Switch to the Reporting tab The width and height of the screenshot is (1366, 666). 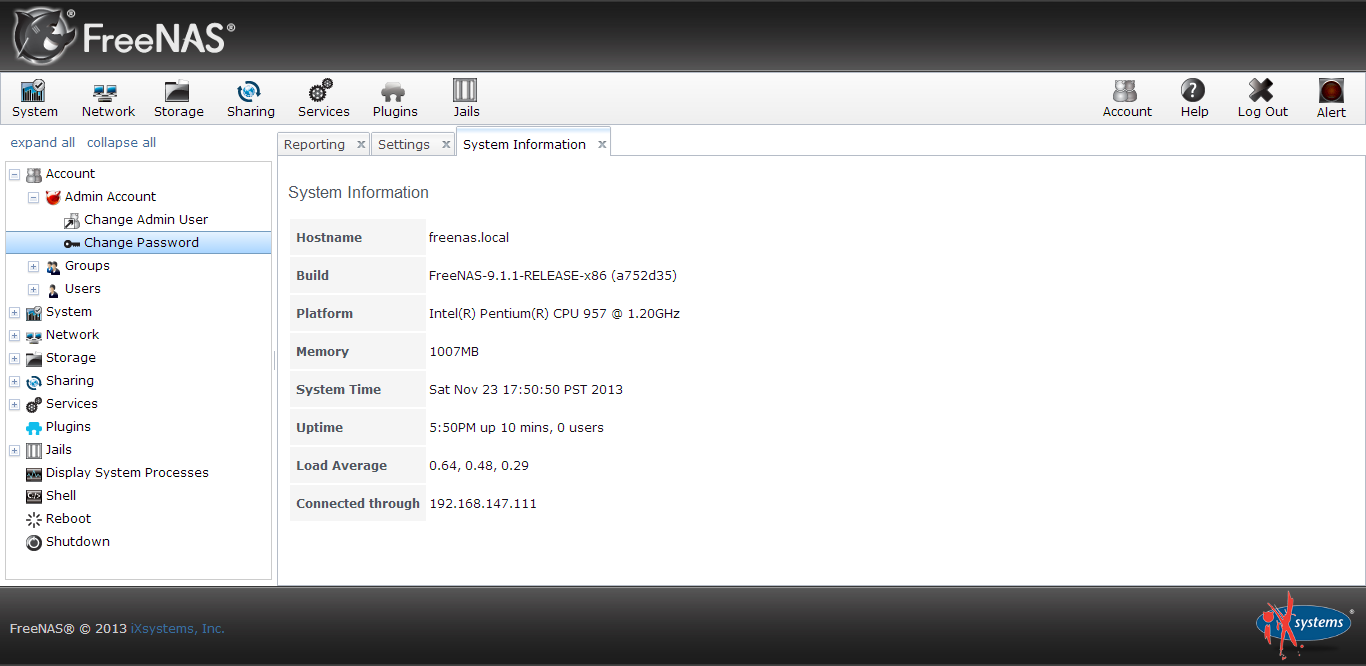314,144
